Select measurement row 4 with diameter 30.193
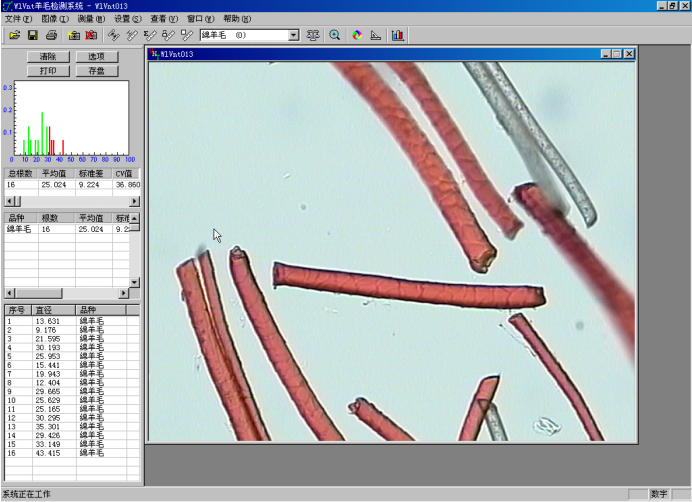This screenshot has height=502, width=692. coord(72,347)
